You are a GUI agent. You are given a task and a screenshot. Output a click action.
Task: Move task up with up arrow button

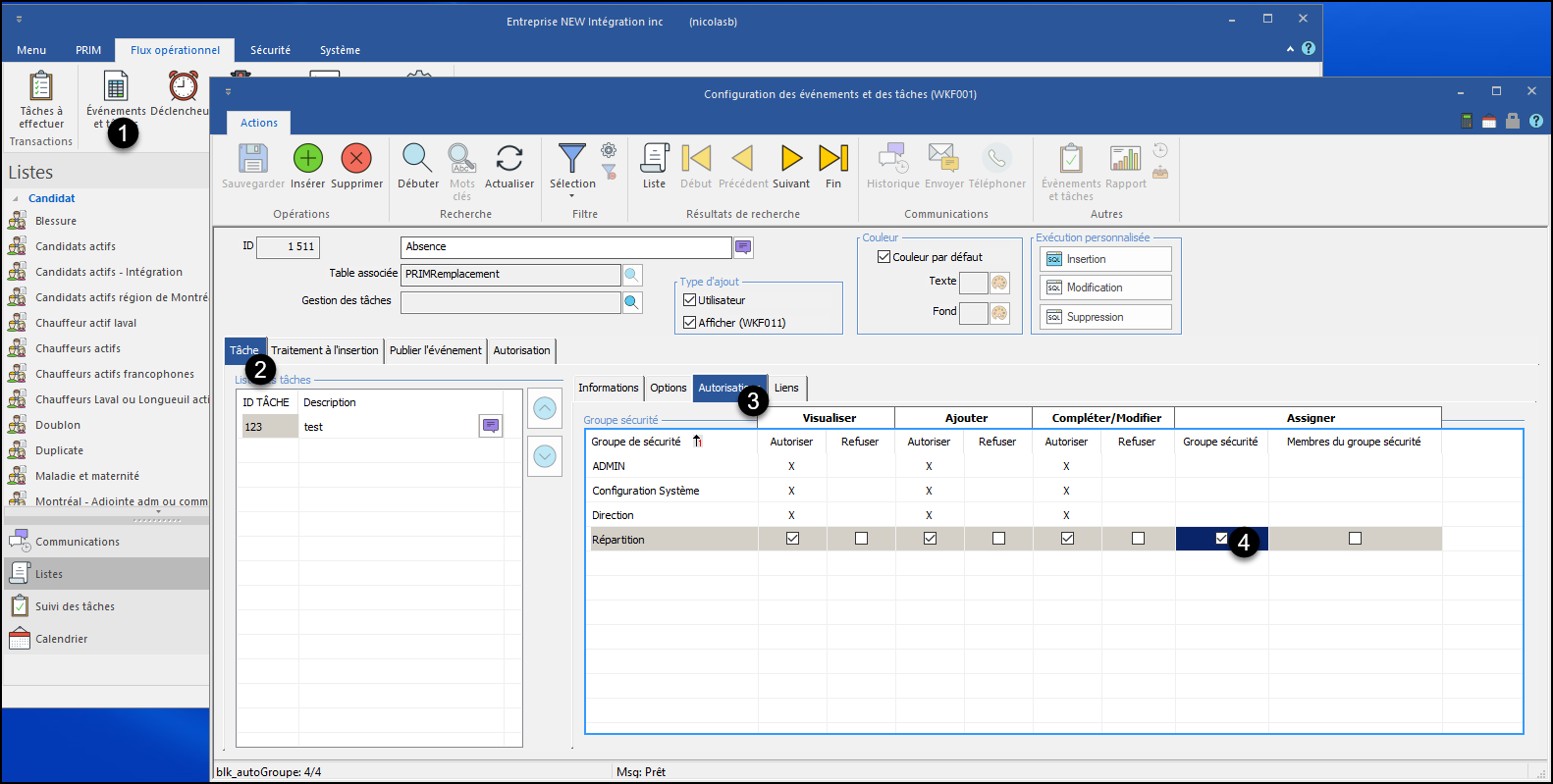click(x=545, y=408)
